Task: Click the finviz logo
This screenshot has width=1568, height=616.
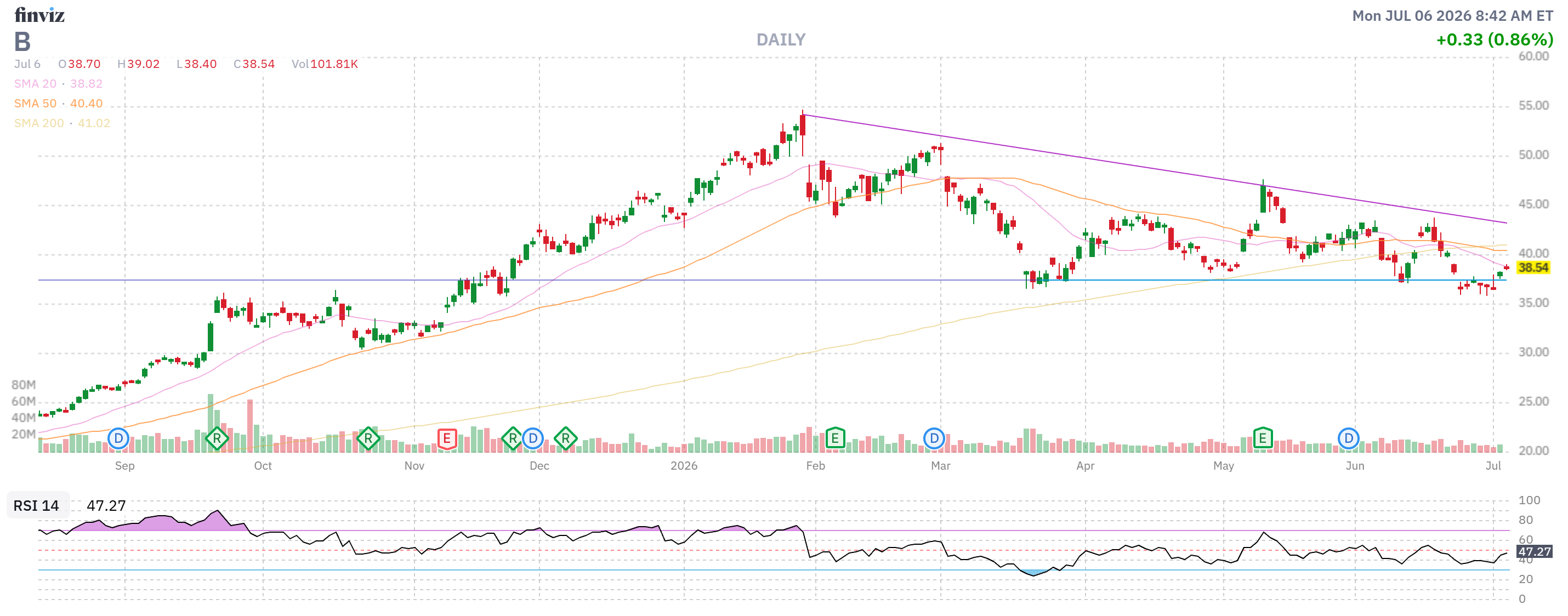Action: point(39,15)
